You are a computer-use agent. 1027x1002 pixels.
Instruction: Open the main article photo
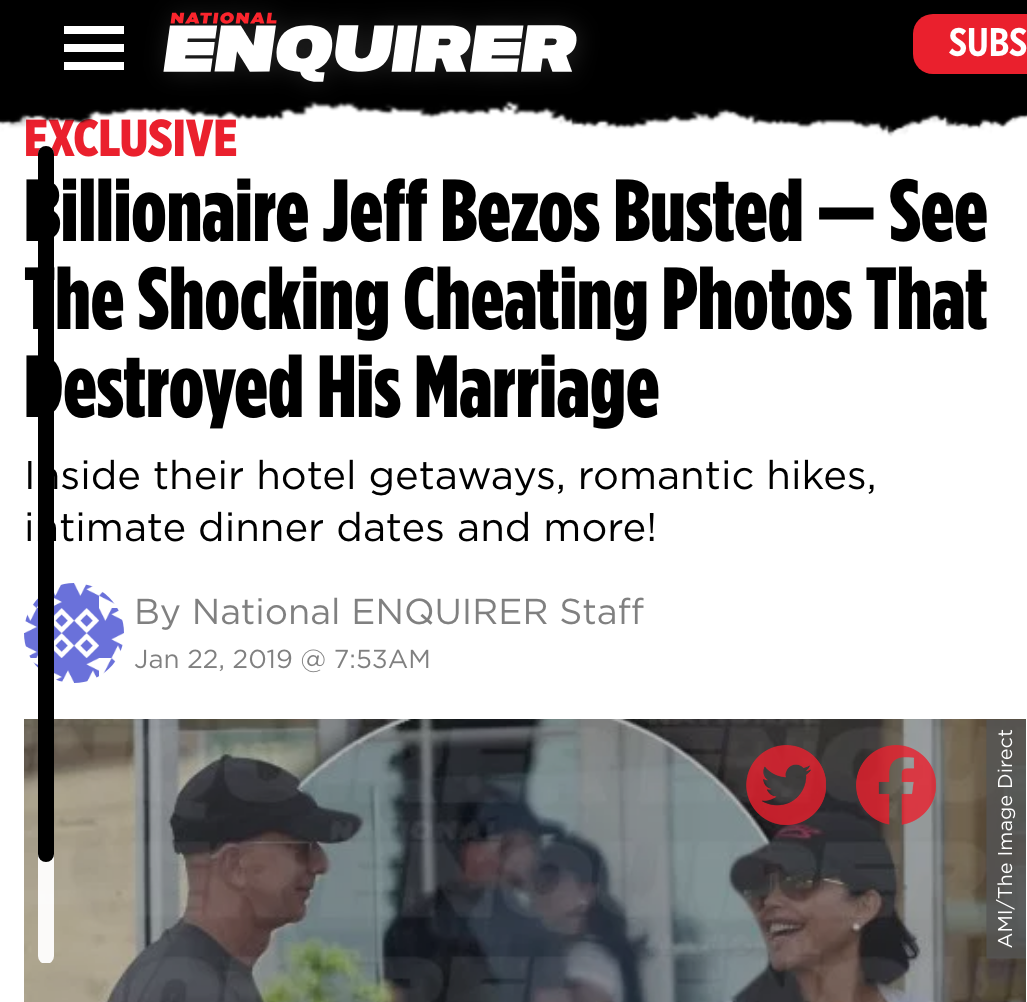525,861
